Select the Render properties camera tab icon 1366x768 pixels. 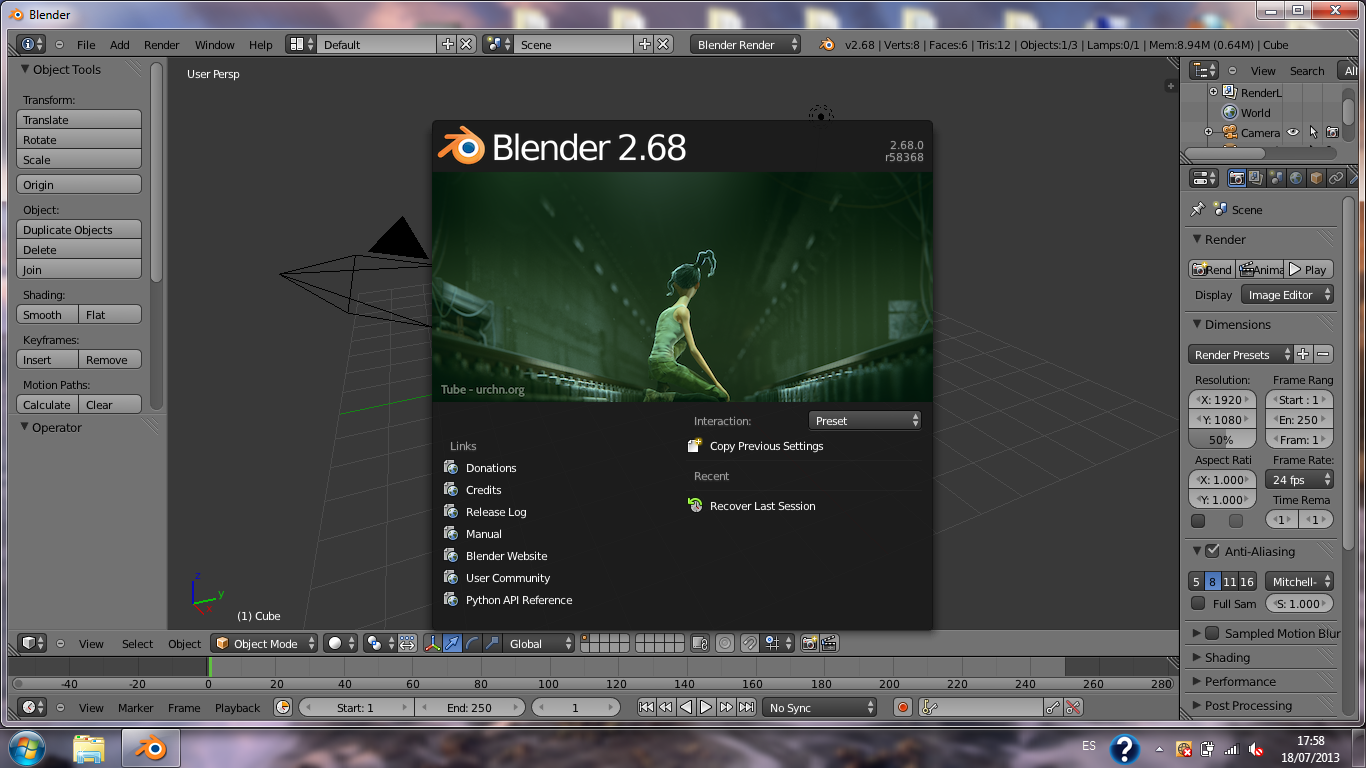pyautogui.click(x=1237, y=178)
